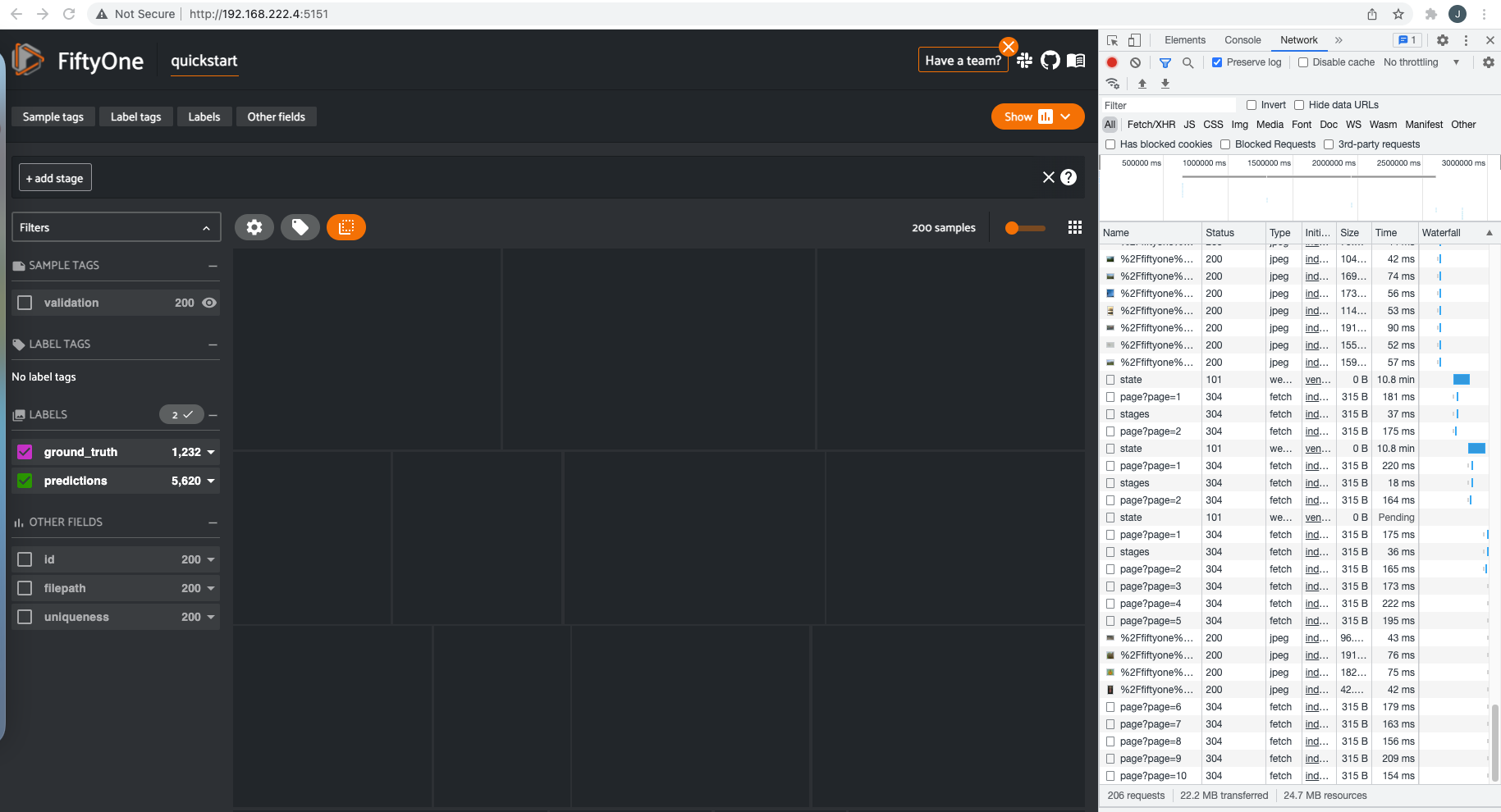Open the FiftyOne GitHub page icon
Viewport: 1501px width, 812px height.
tap(1050, 61)
